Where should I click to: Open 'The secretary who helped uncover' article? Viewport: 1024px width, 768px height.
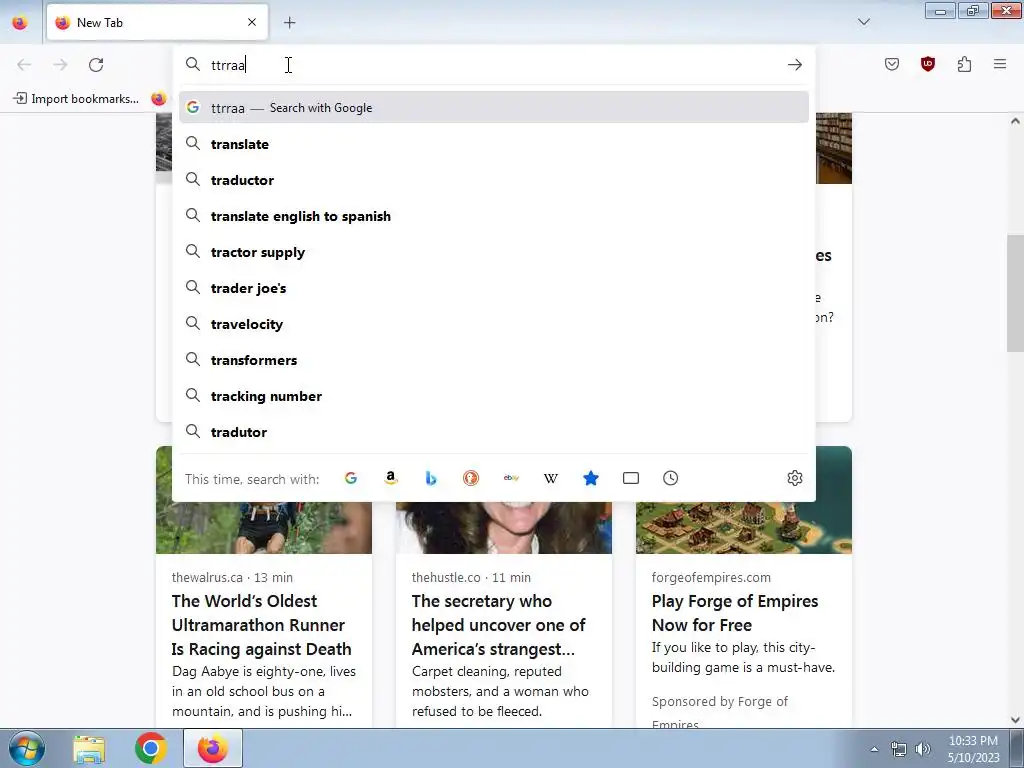499,625
